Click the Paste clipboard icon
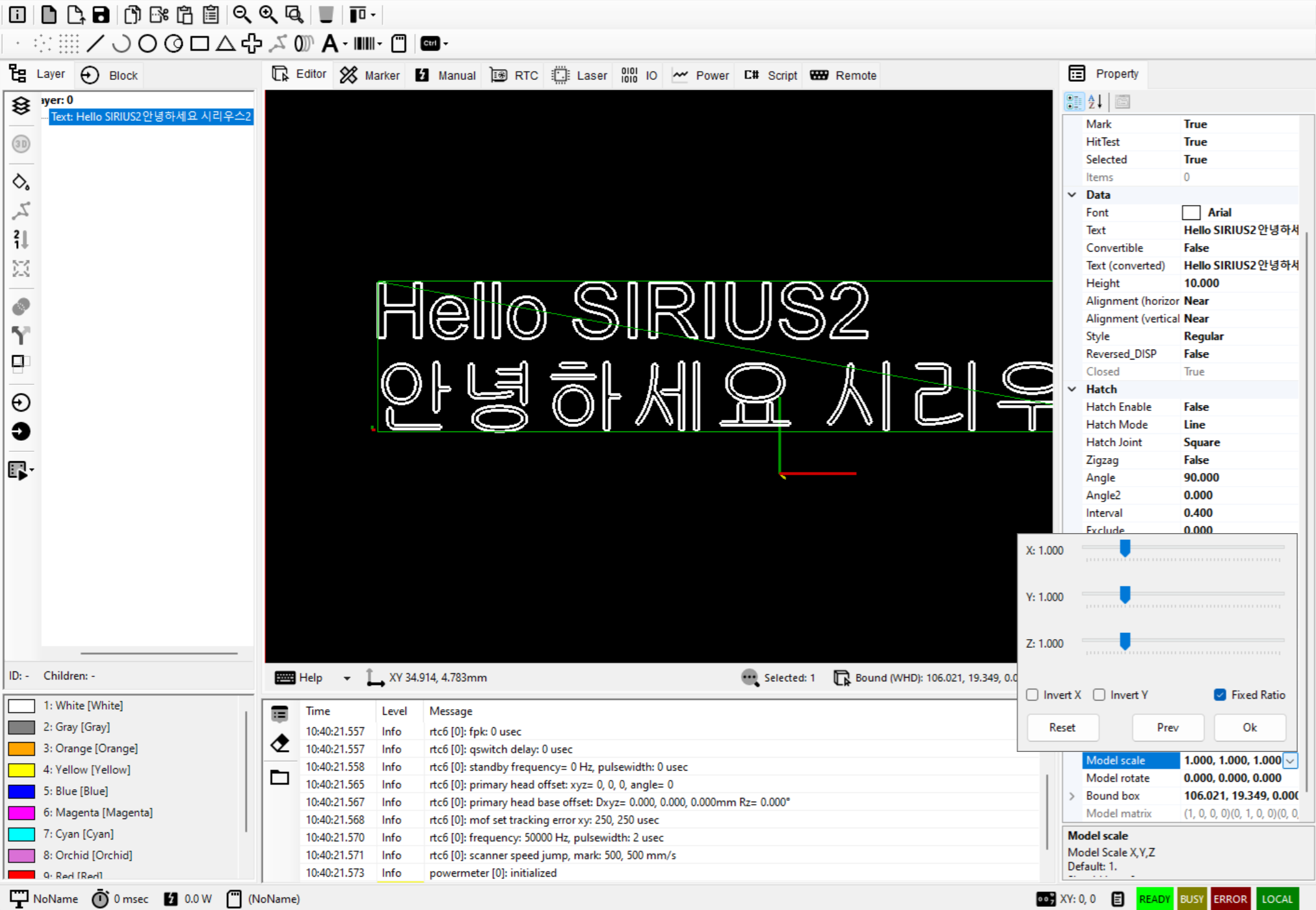Screen dimensions: 1316x910 point(185,14)
